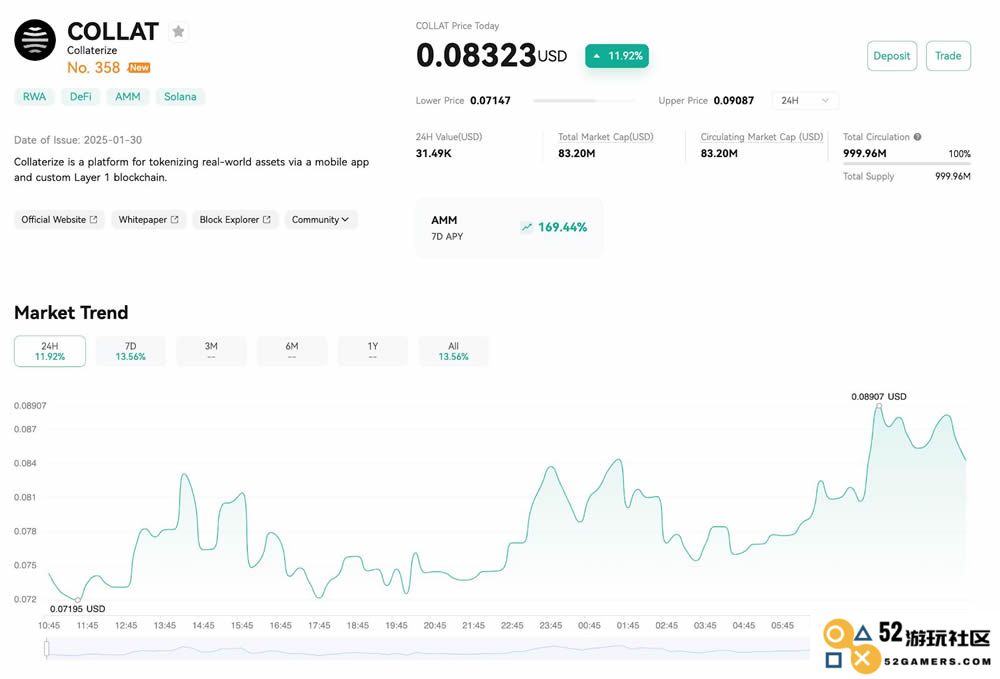Click the Trade button
1000x679 pixels.
948,56
